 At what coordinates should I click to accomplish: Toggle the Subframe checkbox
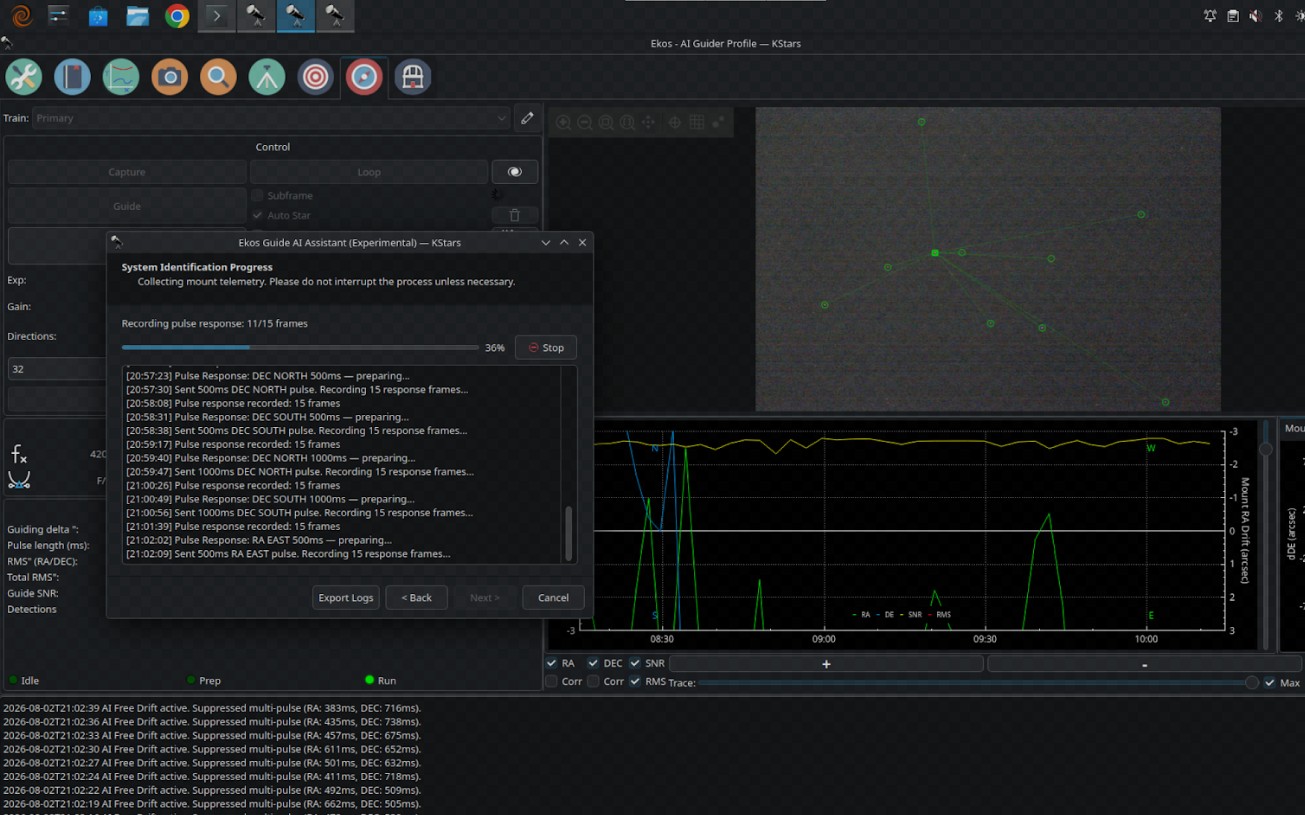click(x=257, y=196)
